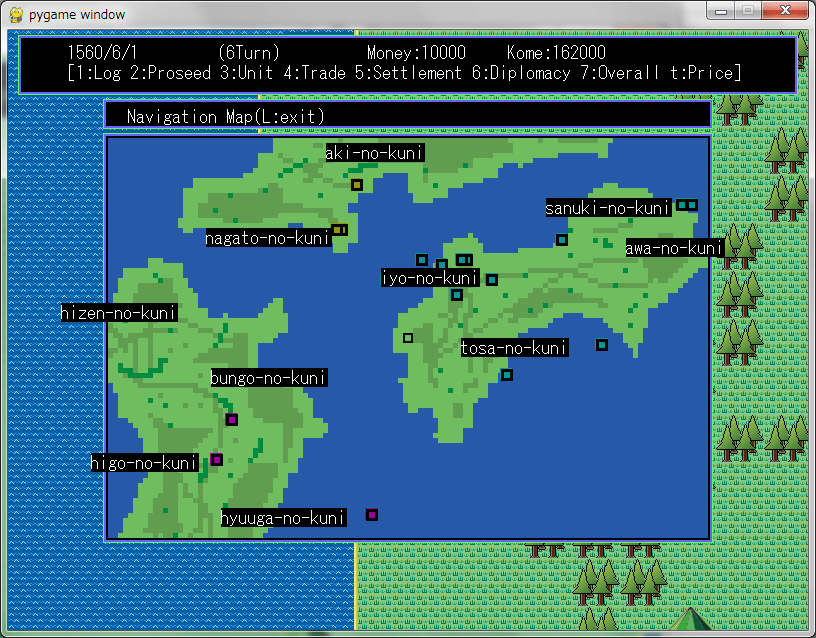
Task: Select the cyan double marker above iyo-no-kuni
Action: point(464,259)
